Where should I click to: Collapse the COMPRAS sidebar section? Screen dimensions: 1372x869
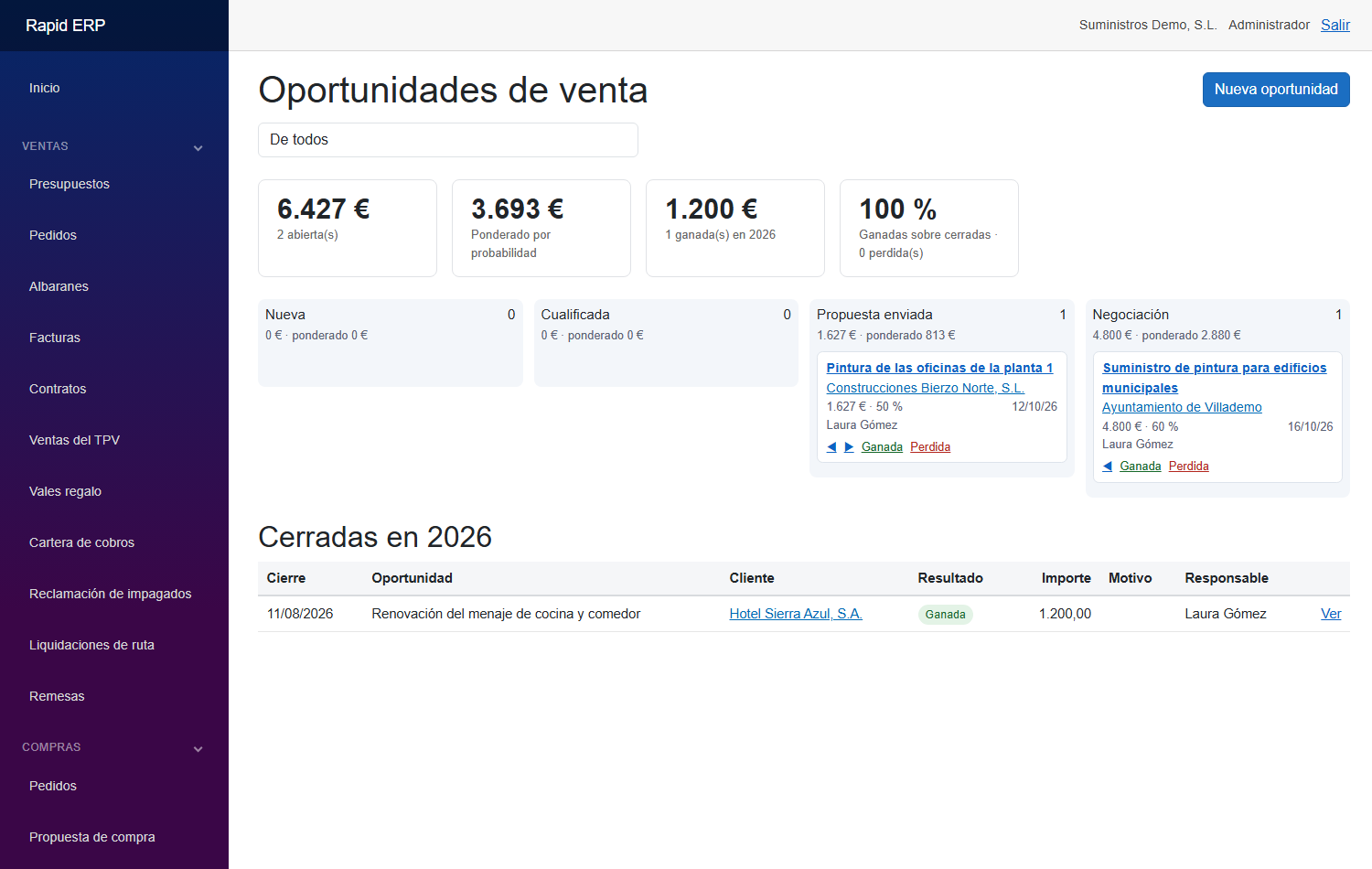tap(198, 748)
